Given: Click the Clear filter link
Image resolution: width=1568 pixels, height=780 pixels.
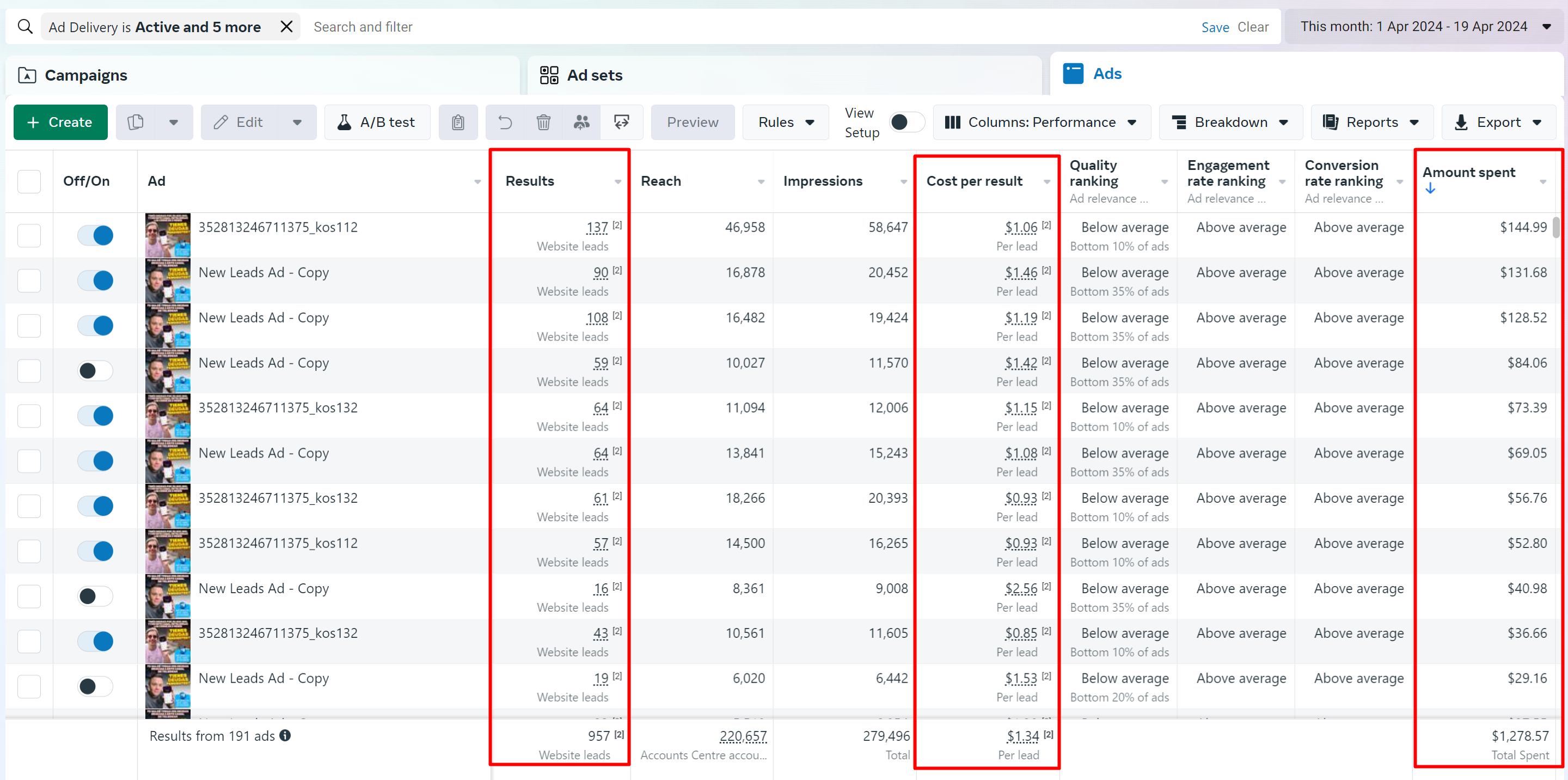Looking at the screenshot, I should coord(1253,27).
